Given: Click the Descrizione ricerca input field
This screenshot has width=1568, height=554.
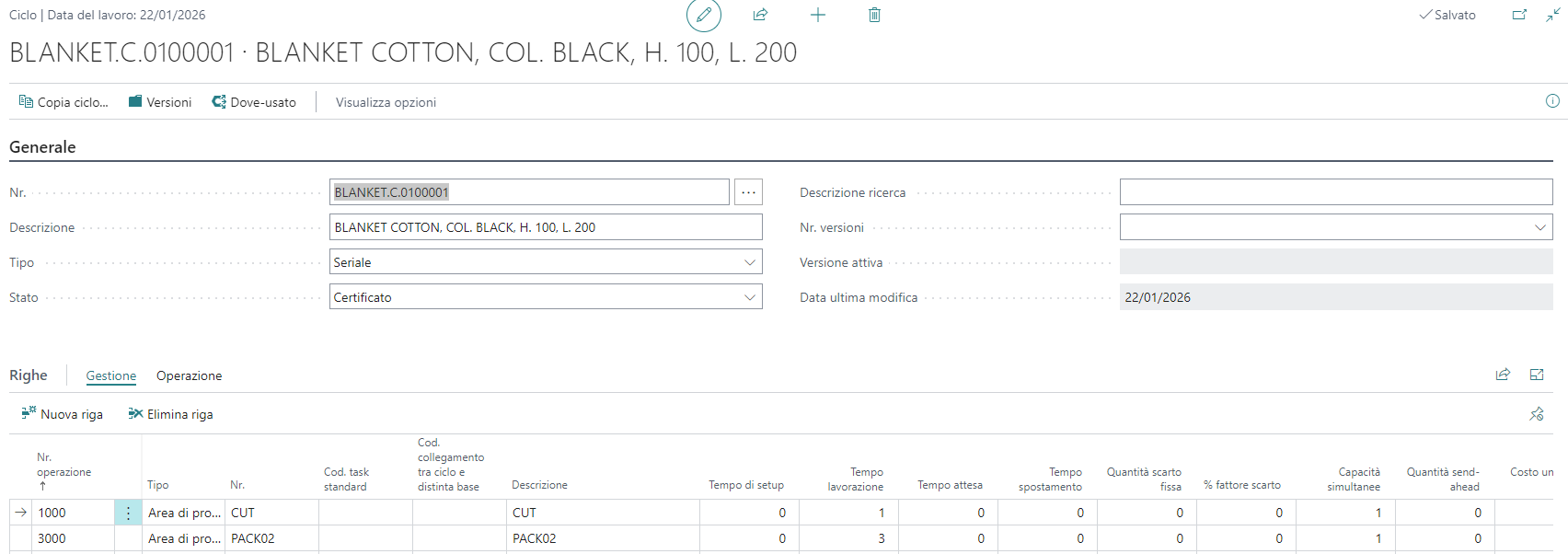Looking at the screenshot, I should pos(1335,192).
